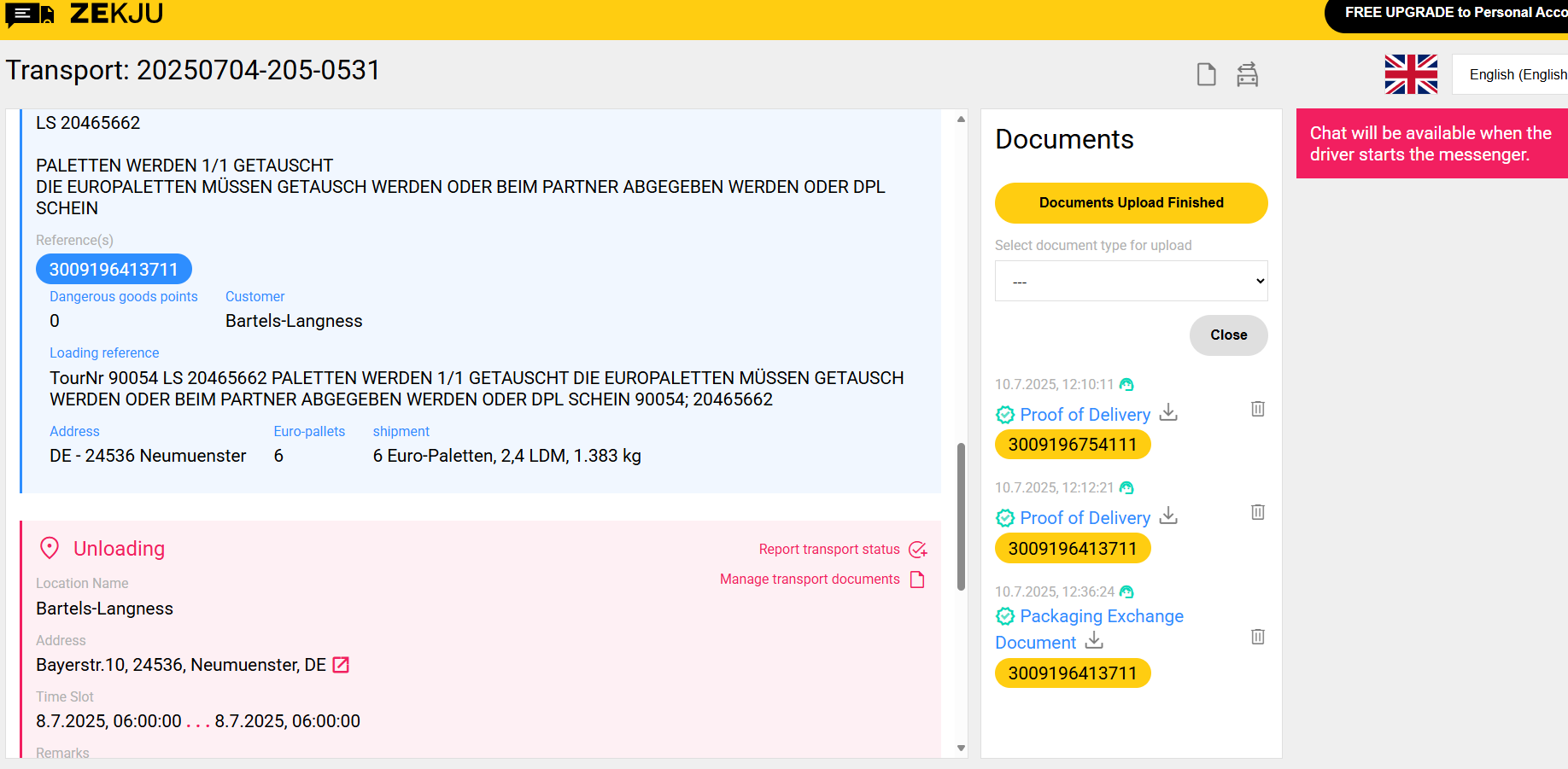Viewport: 1568px width, 769px height.
Task: Click yellow reference tag 3009196754111
Action: pos(1073,445)
